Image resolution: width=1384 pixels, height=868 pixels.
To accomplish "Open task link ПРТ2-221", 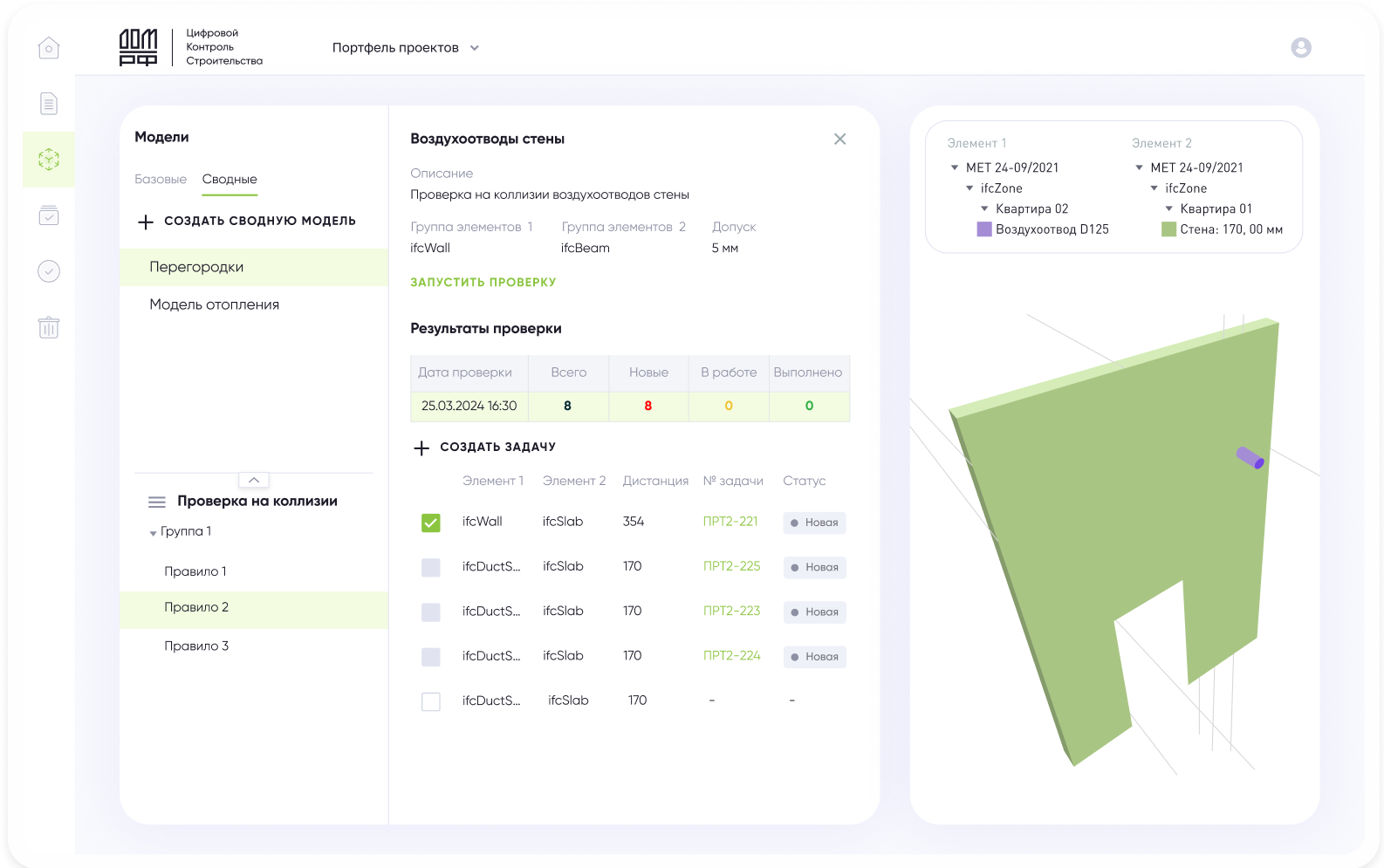I will pyautogui.click(x=730, y=522).
